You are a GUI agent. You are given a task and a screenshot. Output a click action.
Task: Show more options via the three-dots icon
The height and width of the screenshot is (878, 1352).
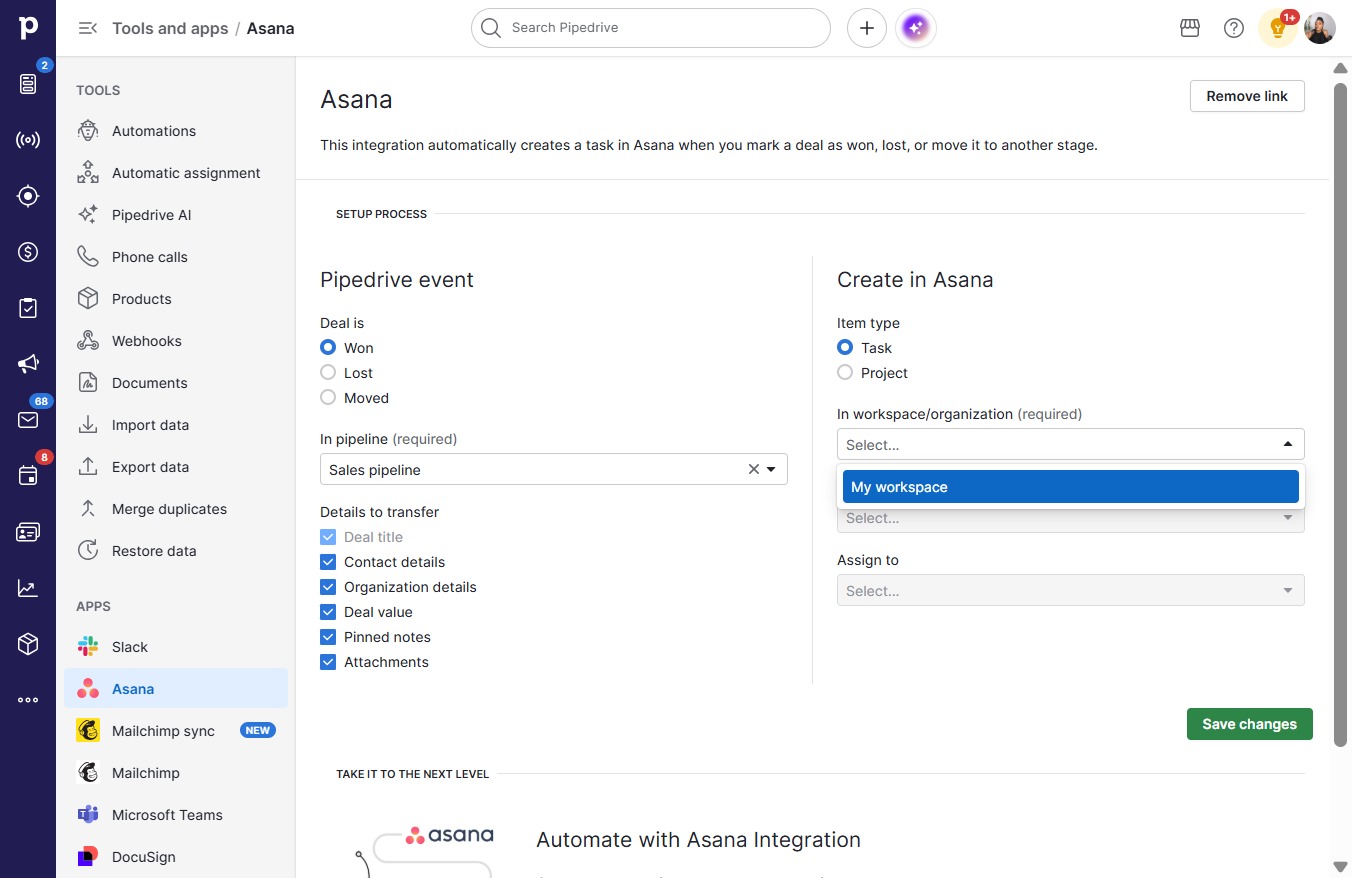28,700
